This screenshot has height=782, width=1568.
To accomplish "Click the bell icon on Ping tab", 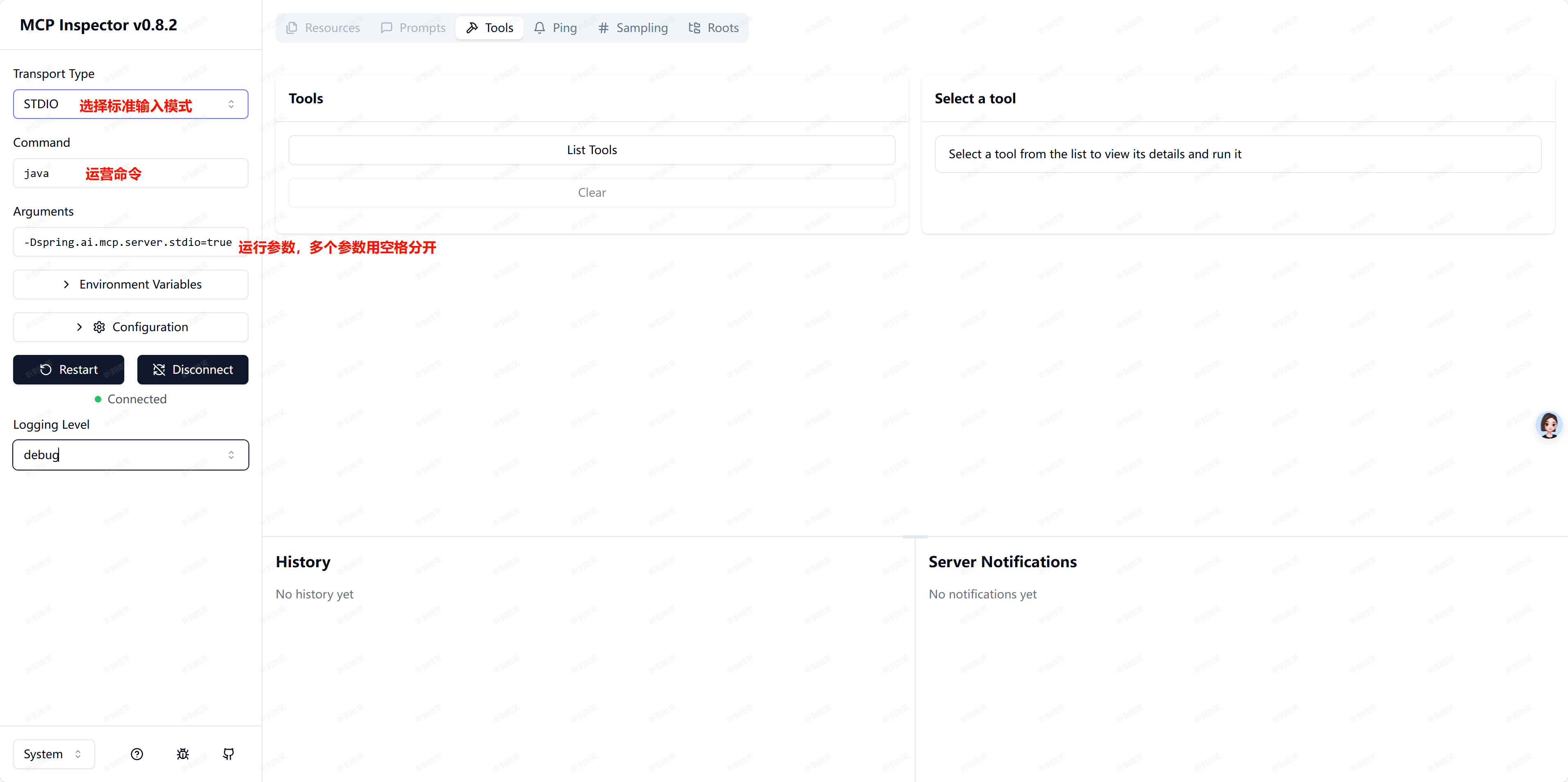I will coord(539,28).
